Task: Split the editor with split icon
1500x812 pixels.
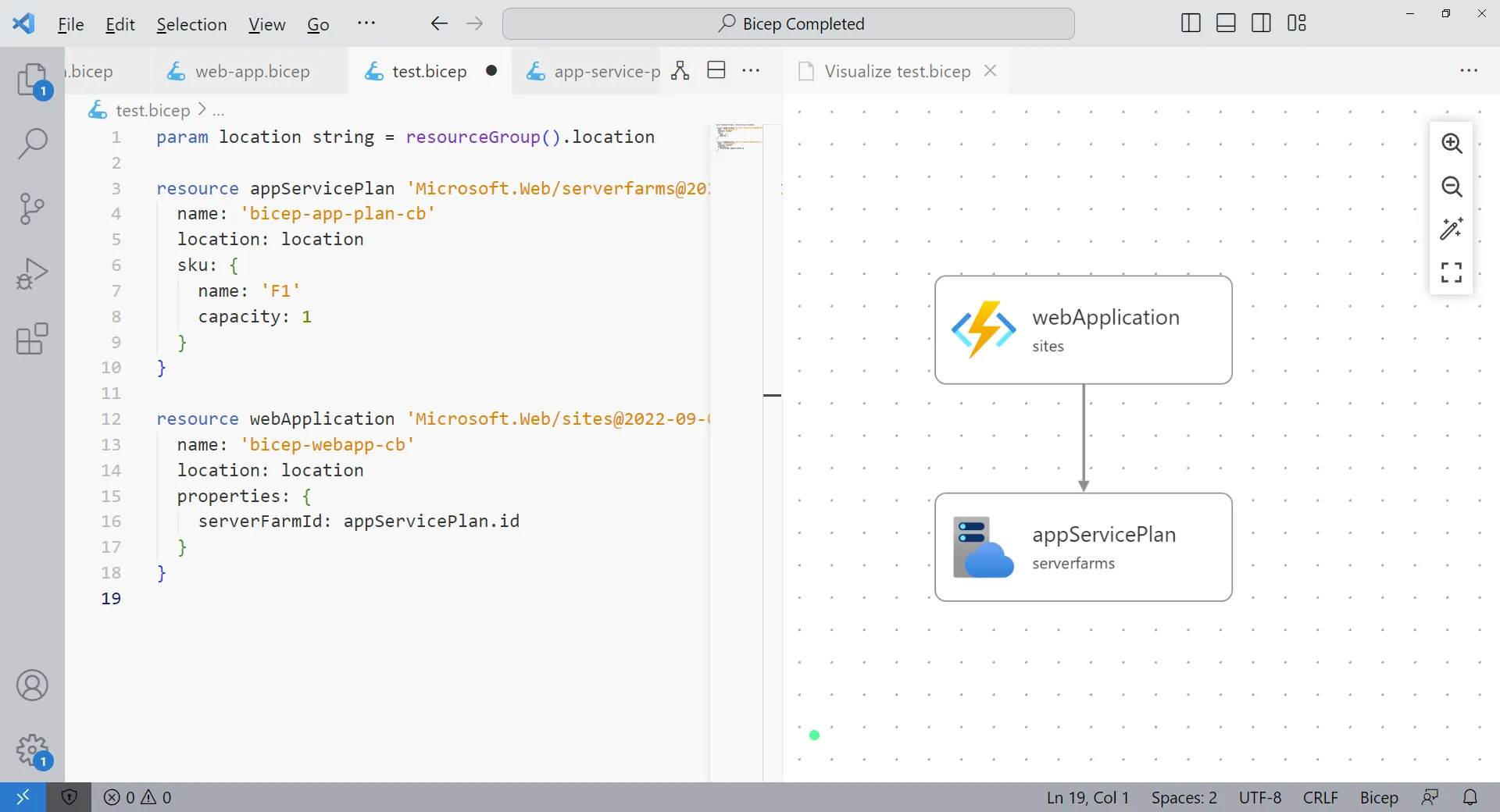Action: tap(716, 70)
